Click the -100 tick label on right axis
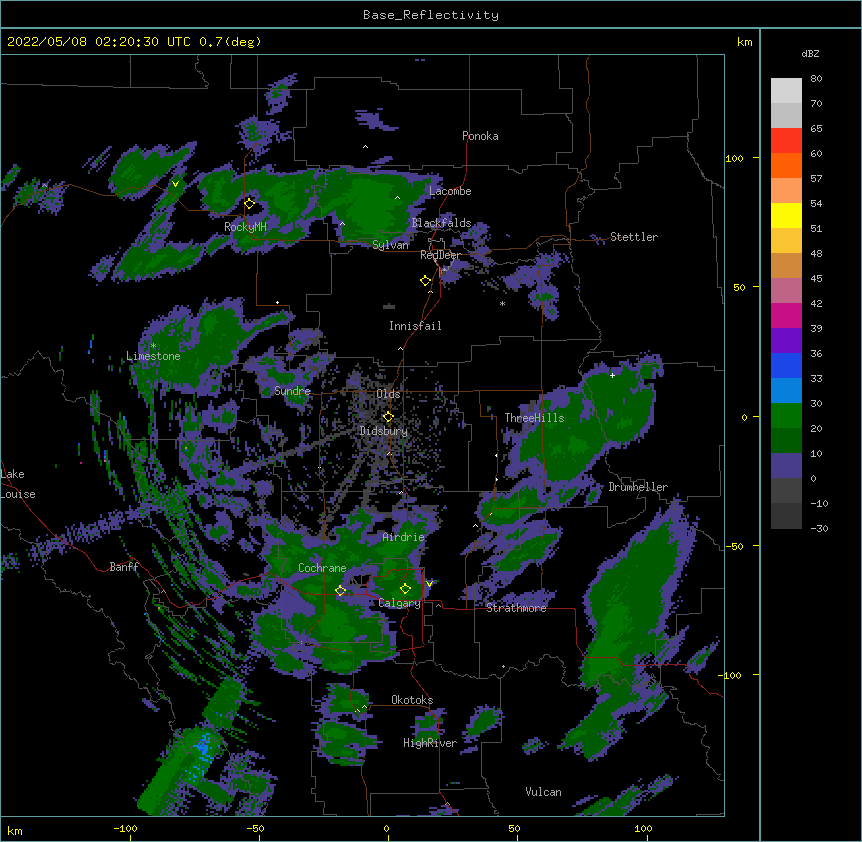The image size is (862, 842). (731, 675)
